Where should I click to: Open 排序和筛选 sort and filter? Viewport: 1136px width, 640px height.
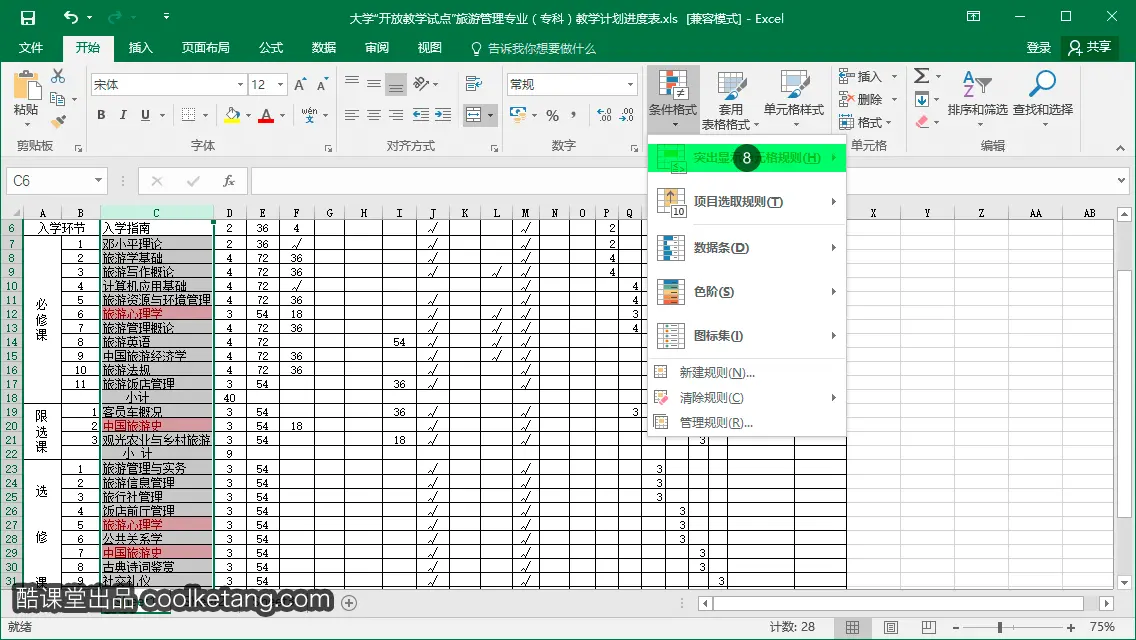977,98
